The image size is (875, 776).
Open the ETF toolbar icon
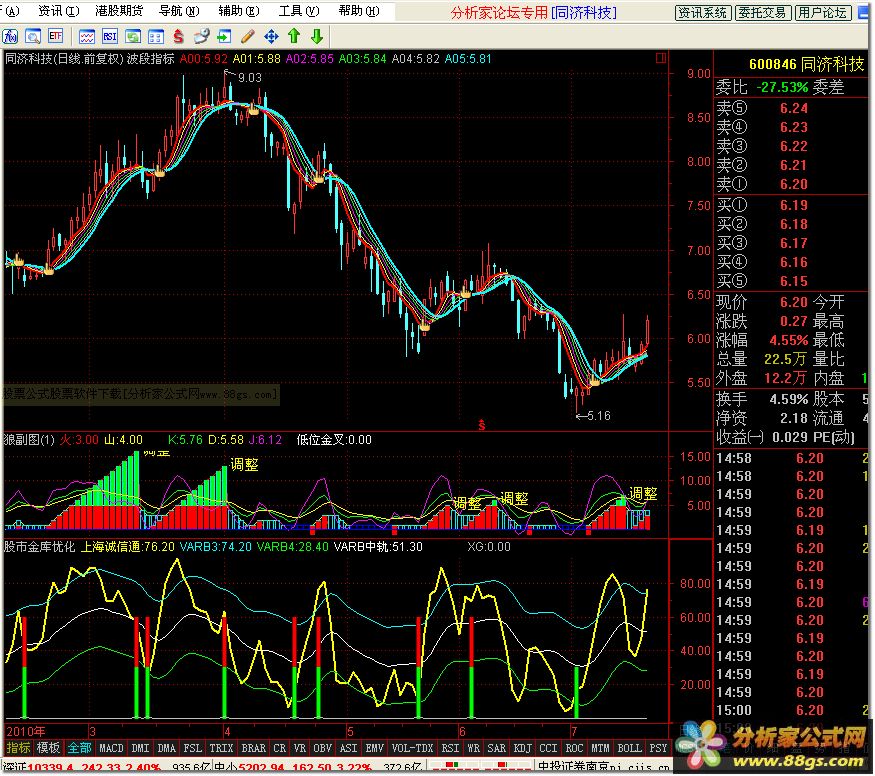pyautogui.click(x=55, y=37)
